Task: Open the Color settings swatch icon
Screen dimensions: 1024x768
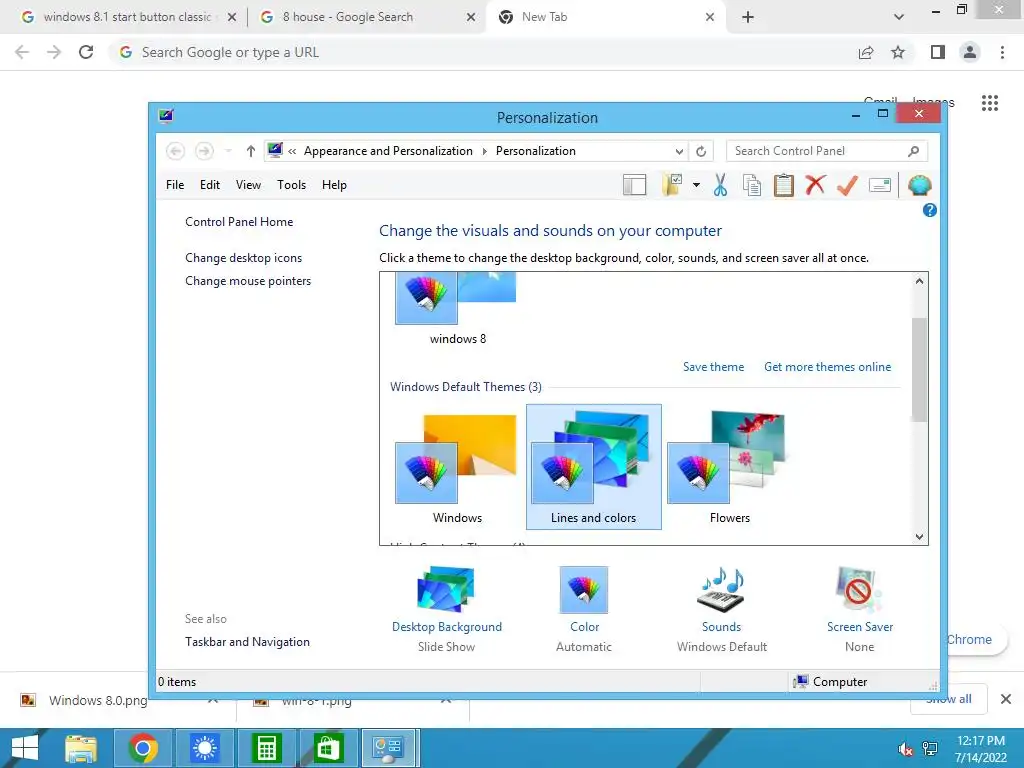Action: click(x=584, y=589)
